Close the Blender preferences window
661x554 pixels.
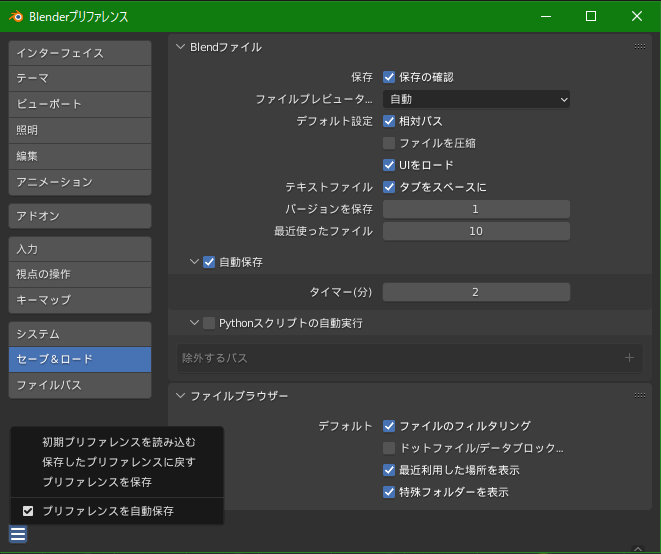coord(637,16)
